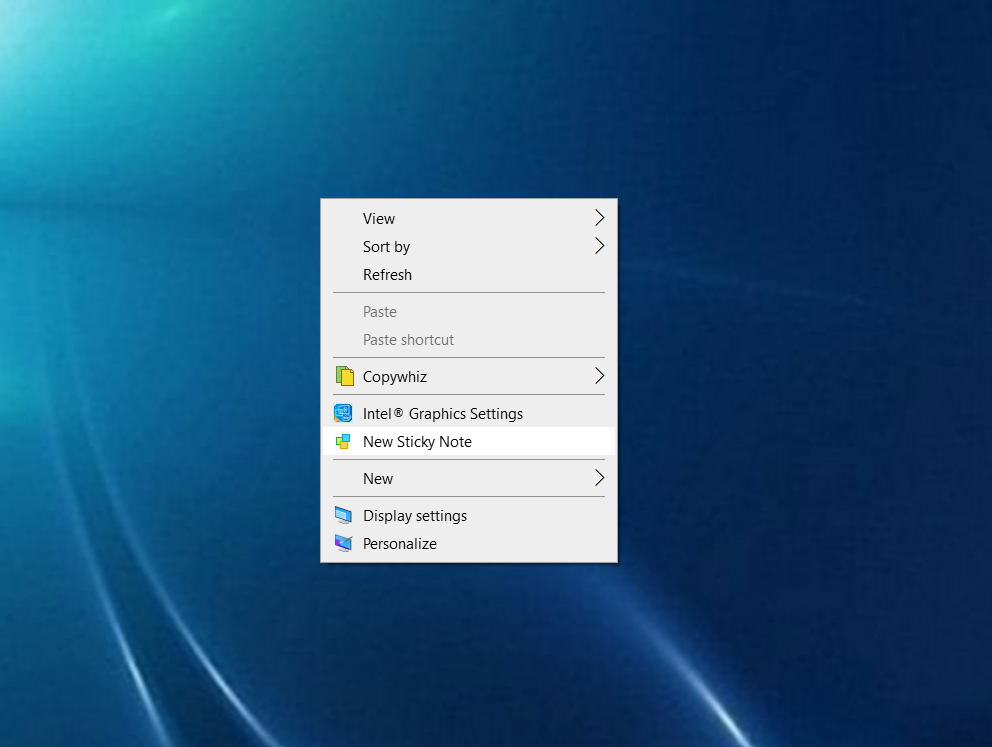
Task: Create a New Sticky Note
Action: click(x=418, y=441)
